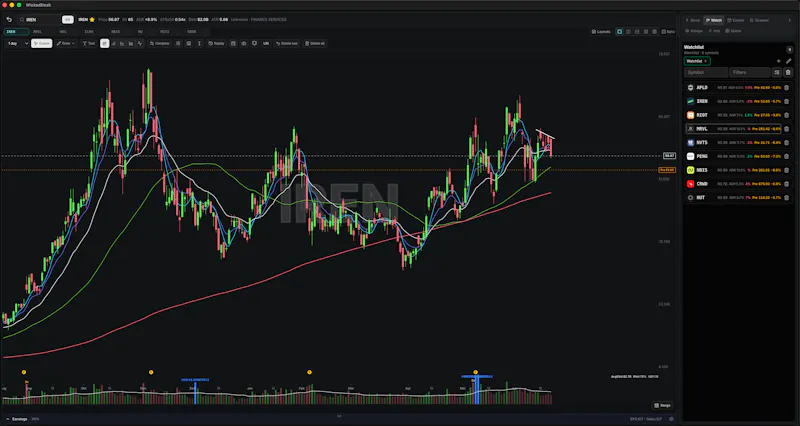The image size is (800, 426).
Task: Expand more side panel tabs with the chevron
Action: [789, 20]
